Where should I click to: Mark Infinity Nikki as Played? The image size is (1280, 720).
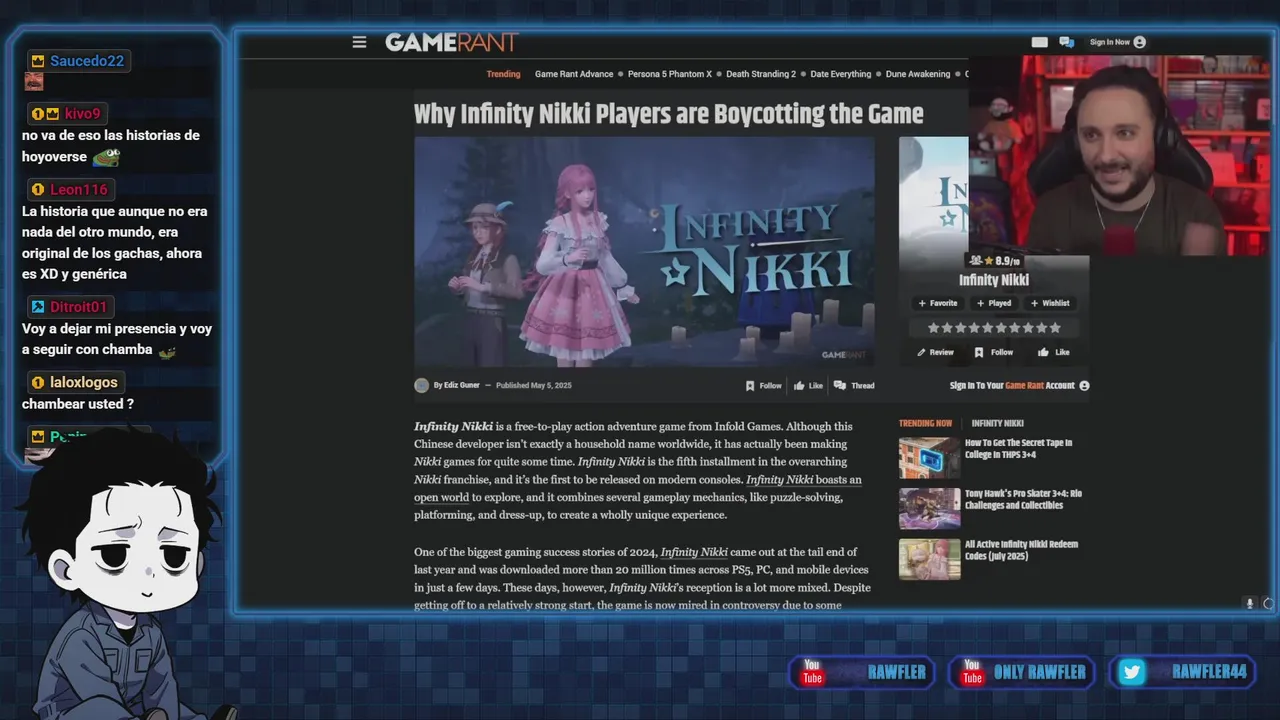tap(994, 303)
